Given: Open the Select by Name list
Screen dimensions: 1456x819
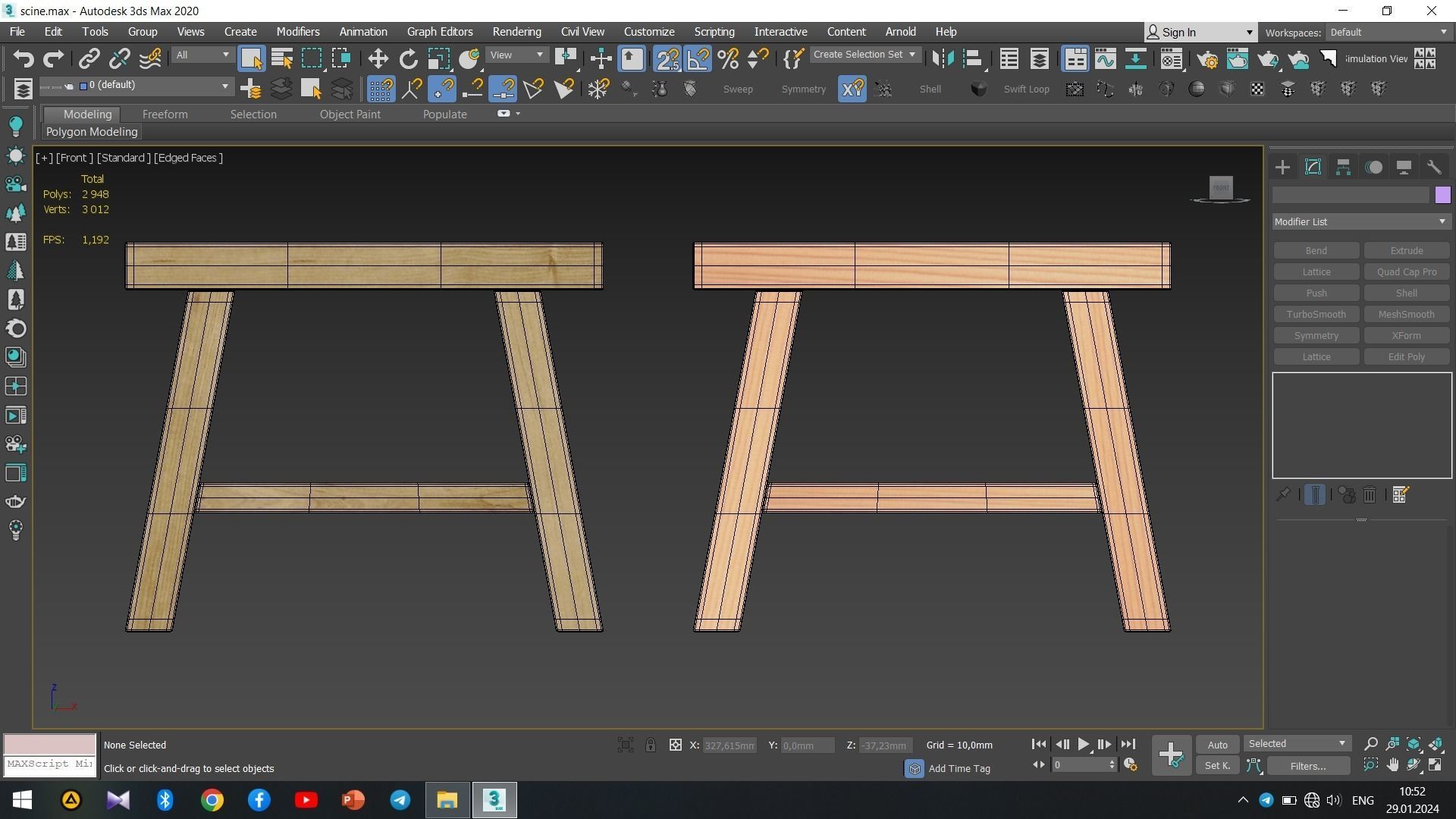Looking at the screenshot, I should (281, 58).
